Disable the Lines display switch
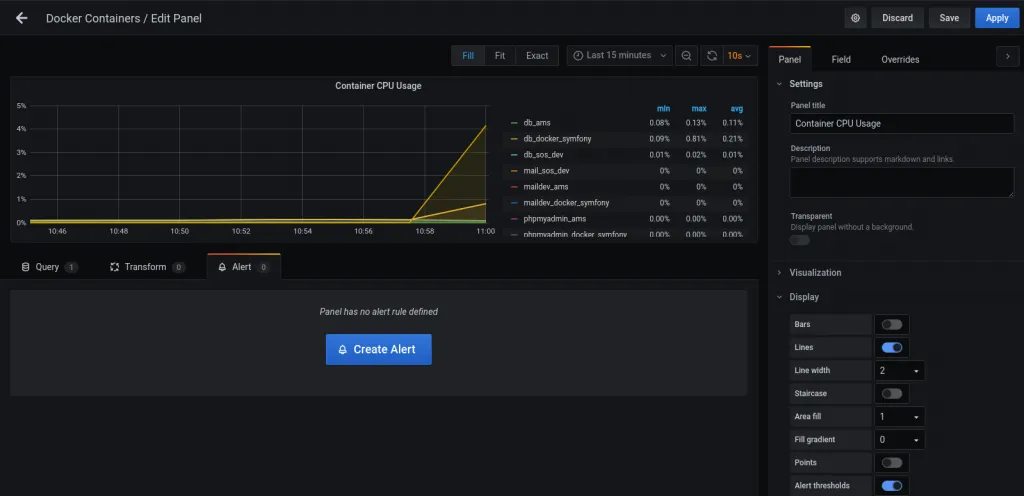The height and width of the screenshot is (496, 1024). pos(891,347)
